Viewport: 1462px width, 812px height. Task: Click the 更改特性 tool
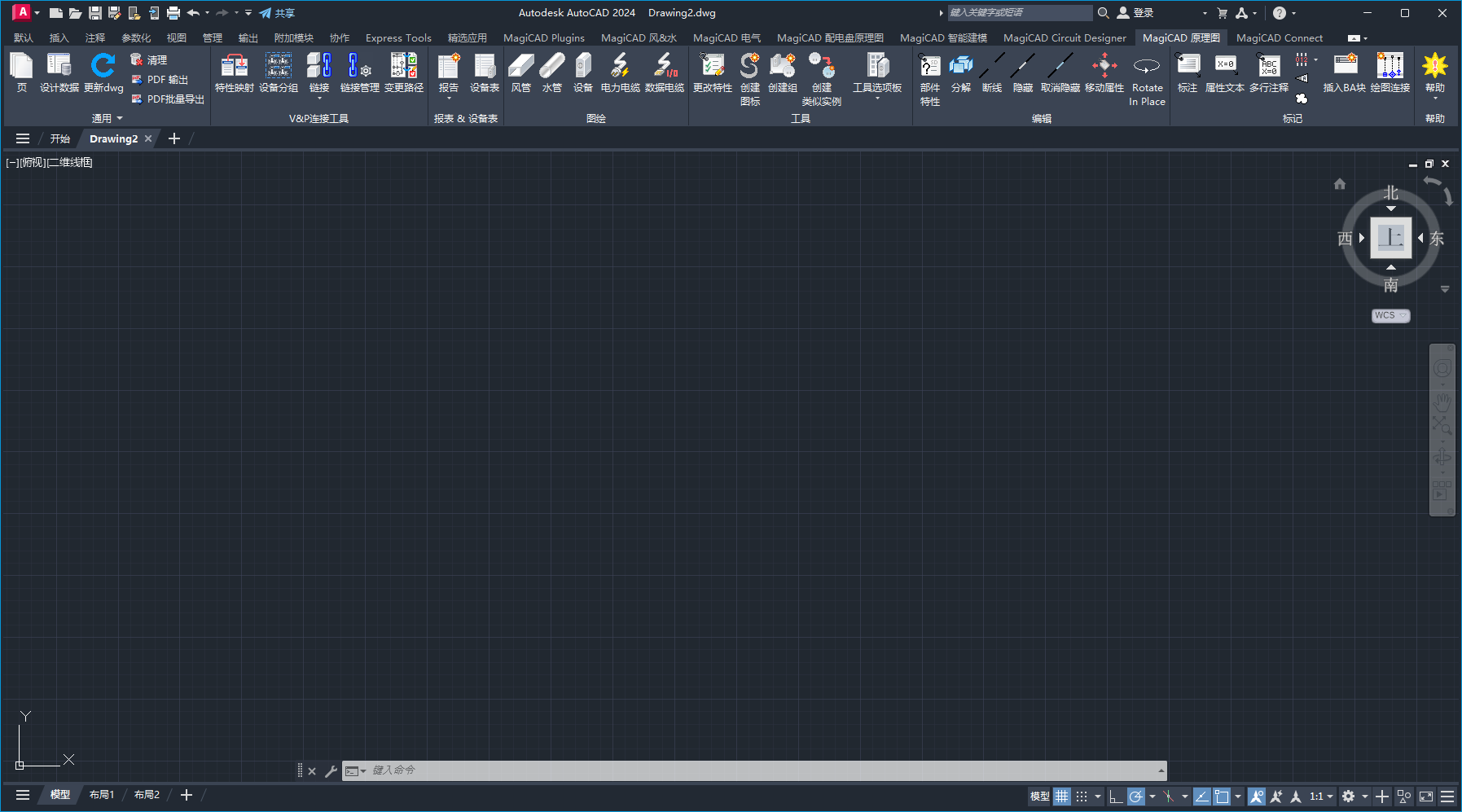(713, 72)
